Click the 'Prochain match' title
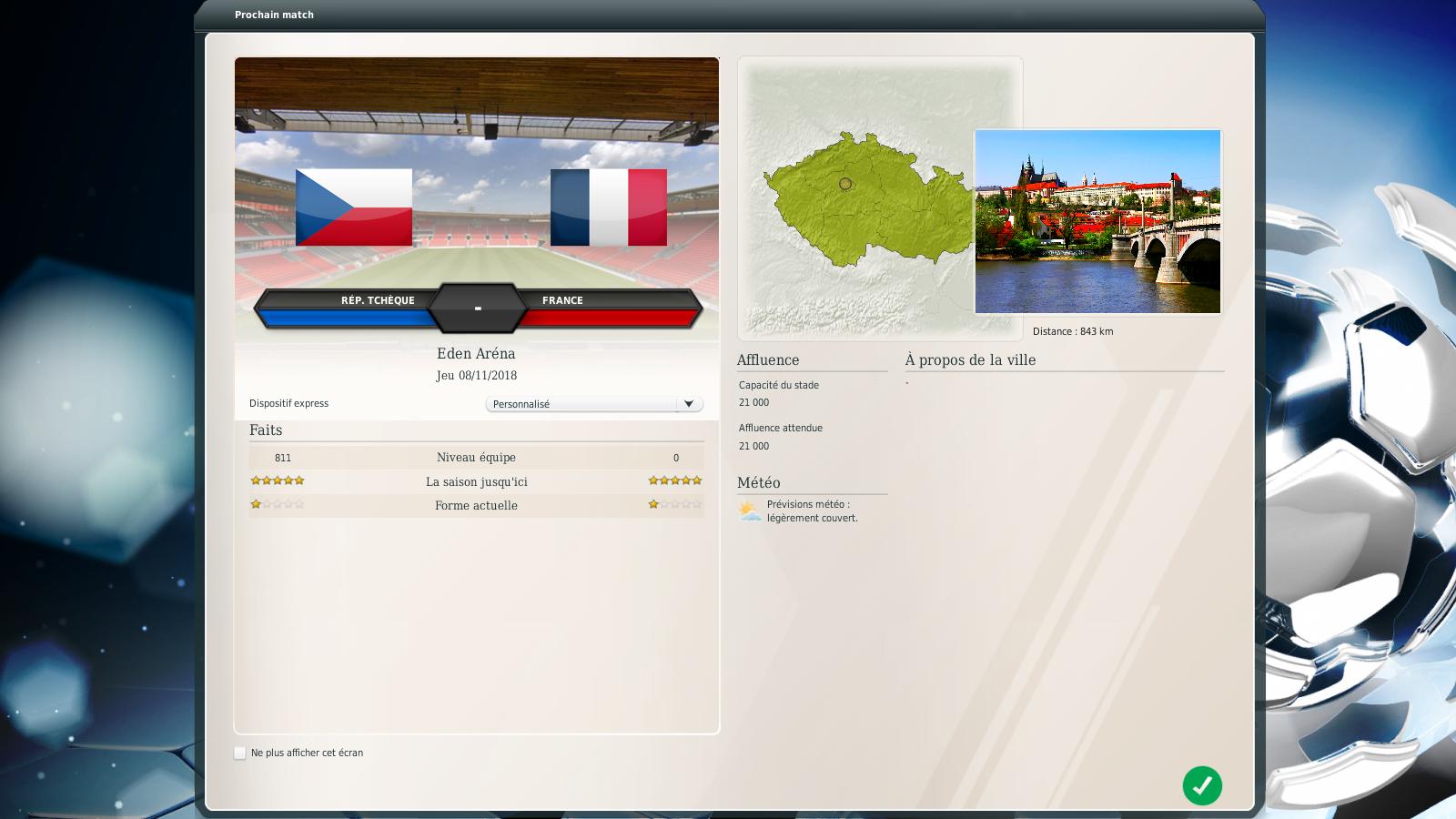The height and width of the screenshot is (819, 1456). tap(274, 15)
